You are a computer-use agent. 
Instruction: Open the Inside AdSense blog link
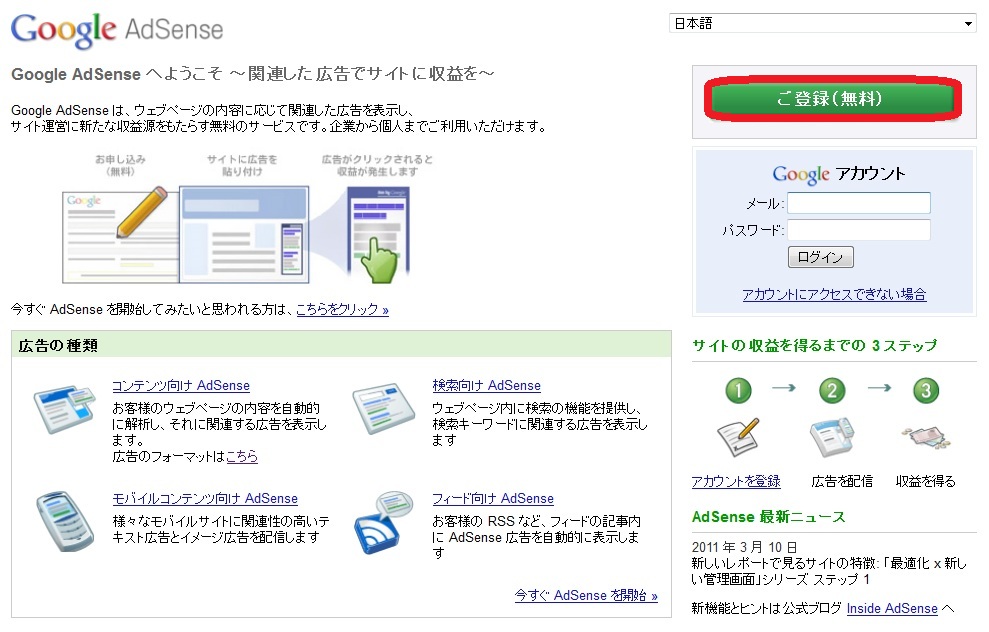pos(891,608)
